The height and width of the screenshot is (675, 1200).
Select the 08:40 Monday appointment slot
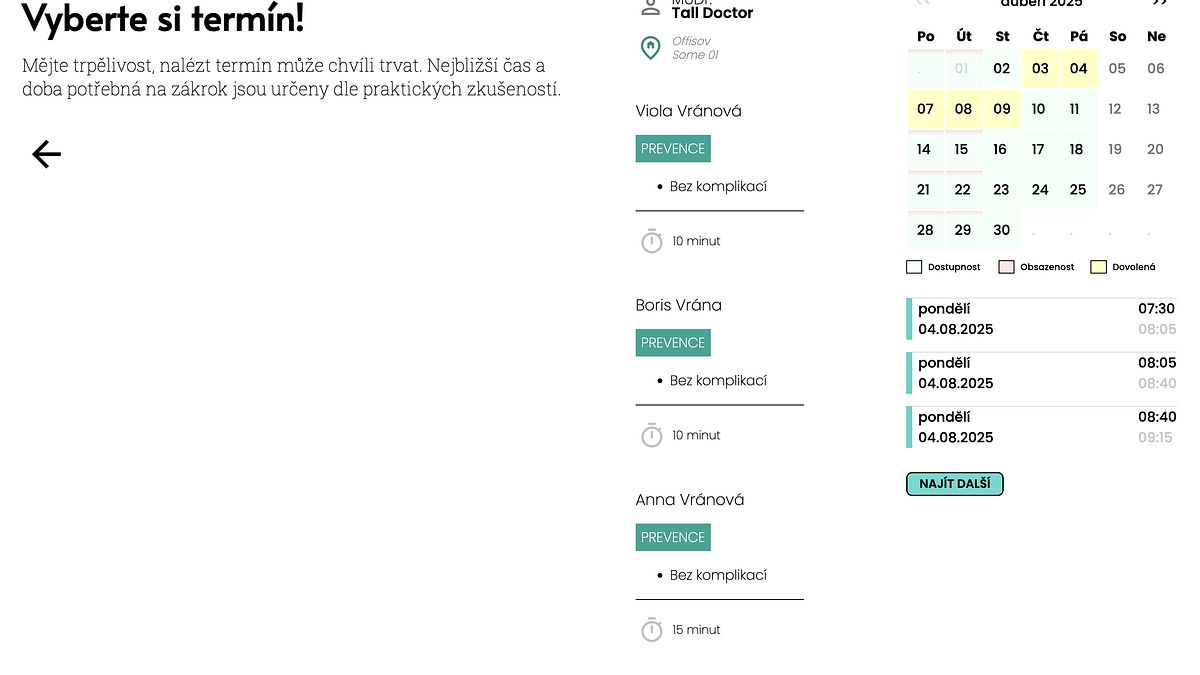pos(1041,427)
